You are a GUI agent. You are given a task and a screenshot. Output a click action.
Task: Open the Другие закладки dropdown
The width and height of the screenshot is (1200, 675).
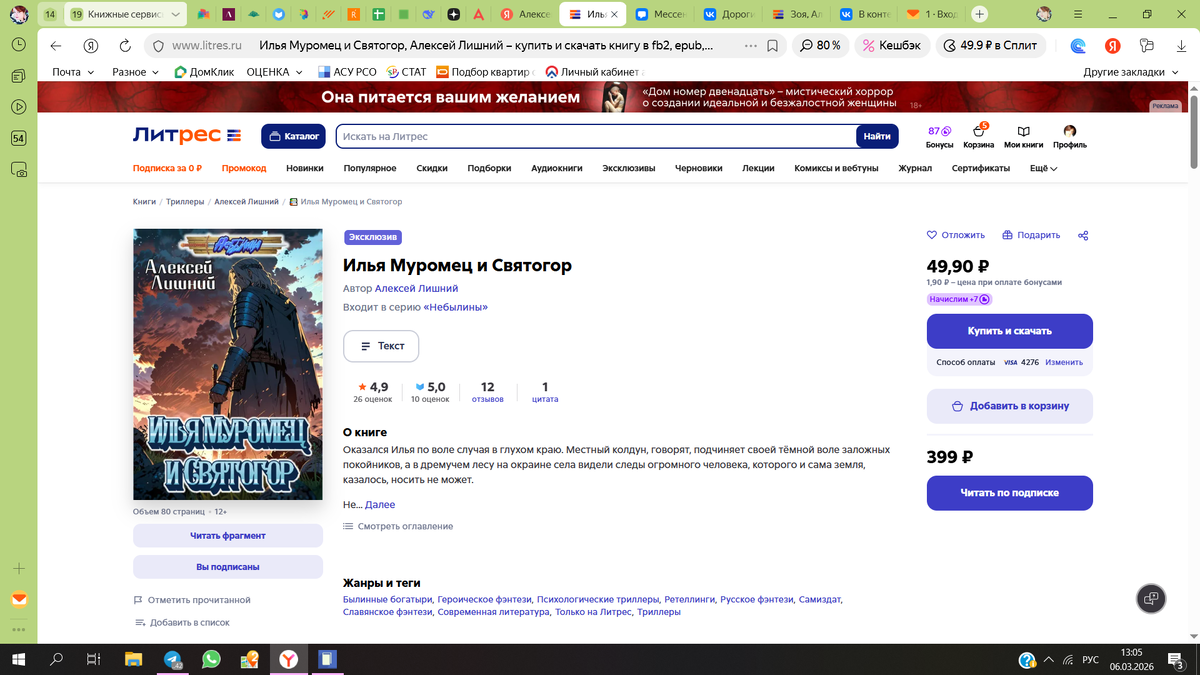tap(1131, 72)
